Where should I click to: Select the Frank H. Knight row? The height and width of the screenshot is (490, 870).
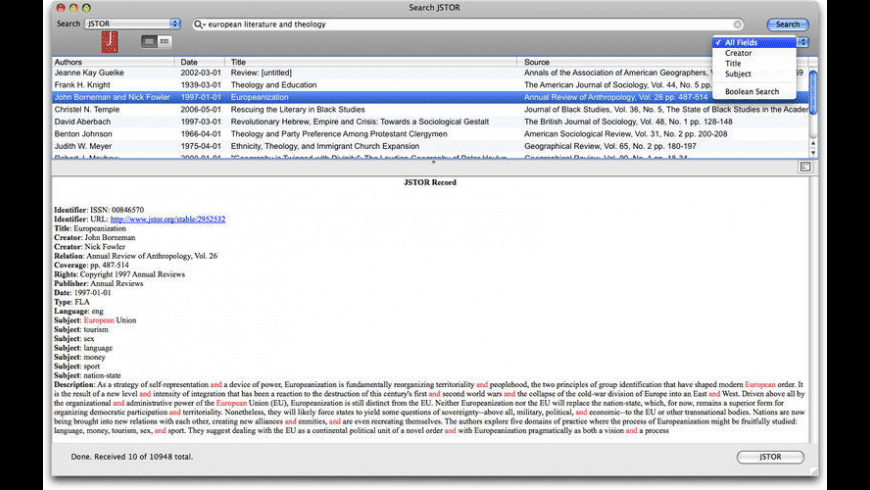click(x=431, y=85)
